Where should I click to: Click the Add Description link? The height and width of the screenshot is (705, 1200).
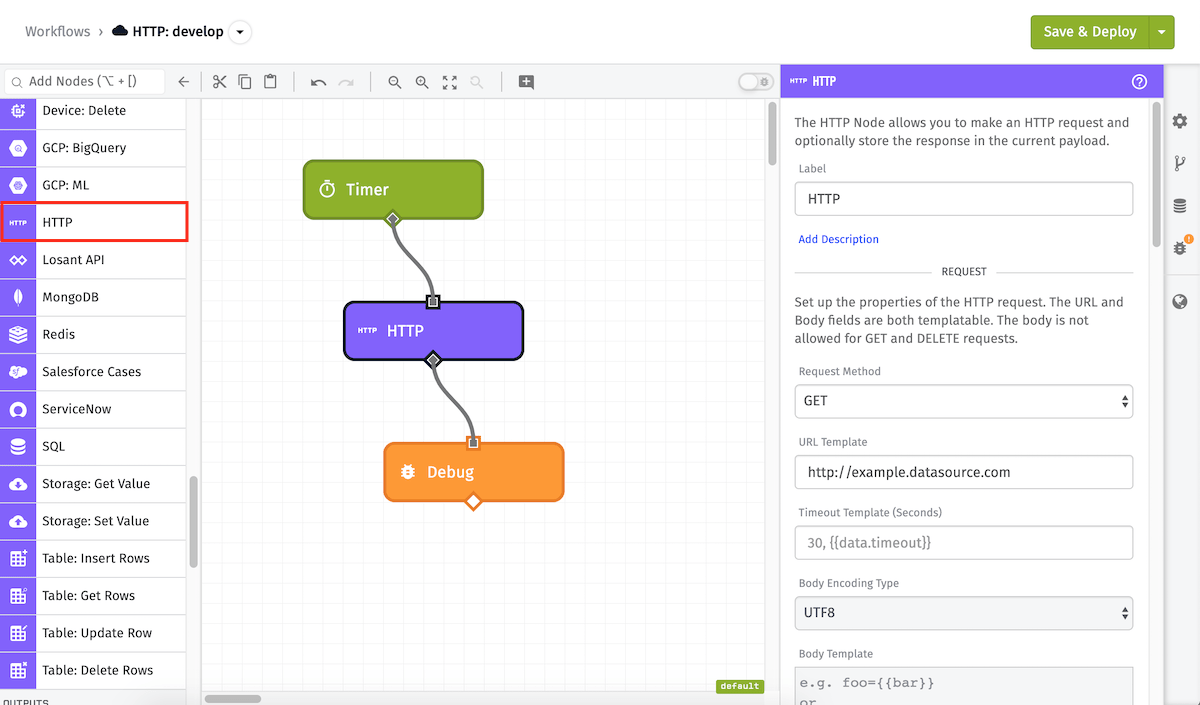[x=838, y=239]
